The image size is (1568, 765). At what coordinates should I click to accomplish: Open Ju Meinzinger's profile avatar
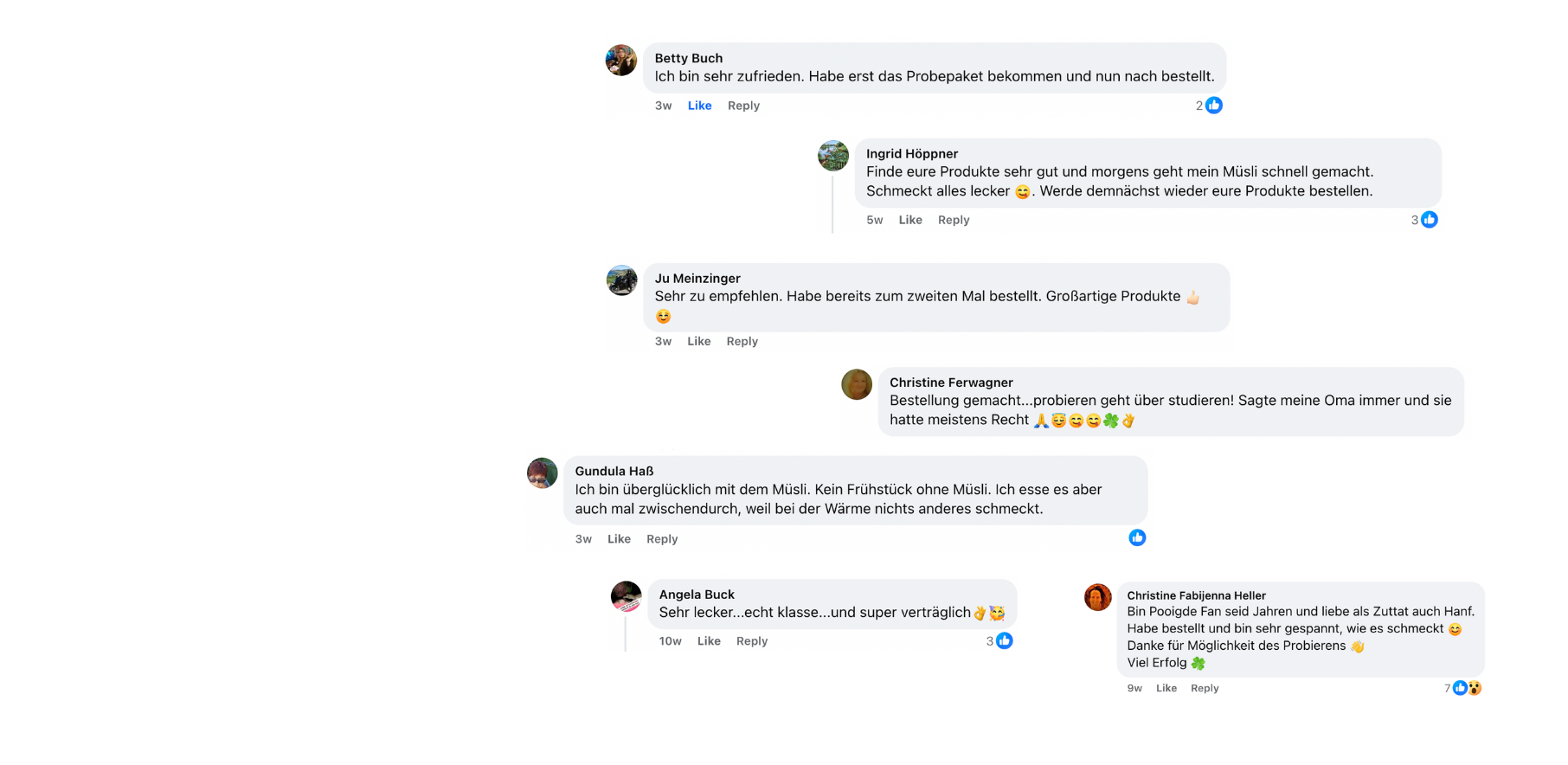[621, 280]
